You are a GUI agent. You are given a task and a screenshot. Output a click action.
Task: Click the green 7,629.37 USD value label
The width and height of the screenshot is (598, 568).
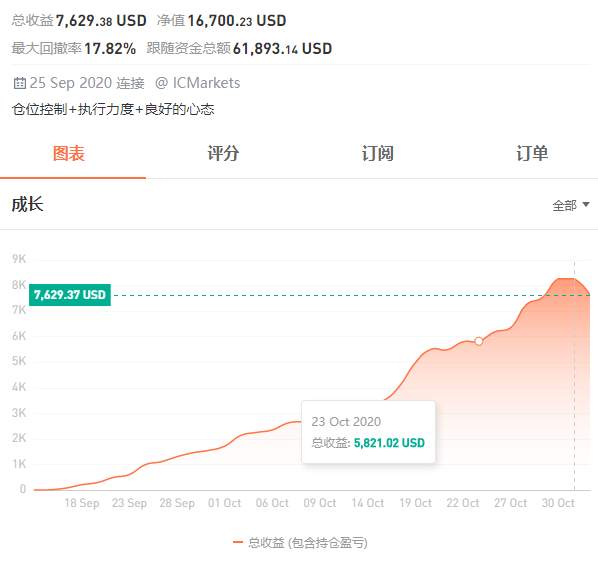click(70, 295)
